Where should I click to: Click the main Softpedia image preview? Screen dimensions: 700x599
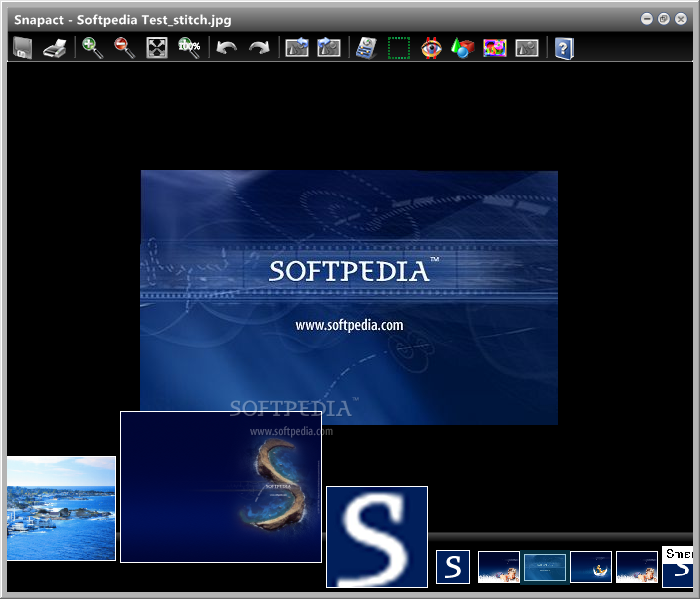[x=349, y=297]
